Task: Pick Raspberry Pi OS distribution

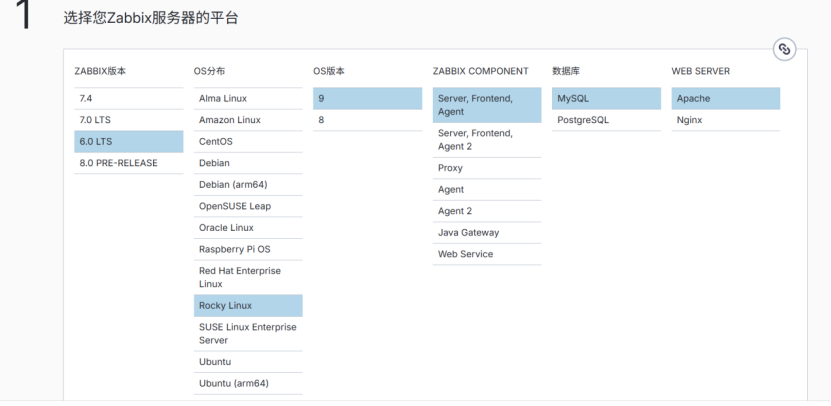Action: (248, 249)
